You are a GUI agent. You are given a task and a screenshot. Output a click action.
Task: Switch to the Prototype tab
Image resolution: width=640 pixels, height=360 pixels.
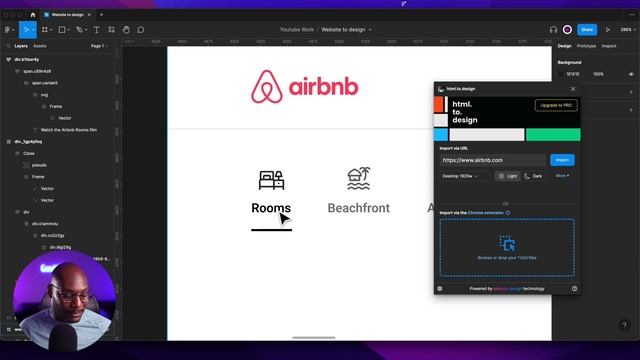pyautogui.click(x=586, y=46)
